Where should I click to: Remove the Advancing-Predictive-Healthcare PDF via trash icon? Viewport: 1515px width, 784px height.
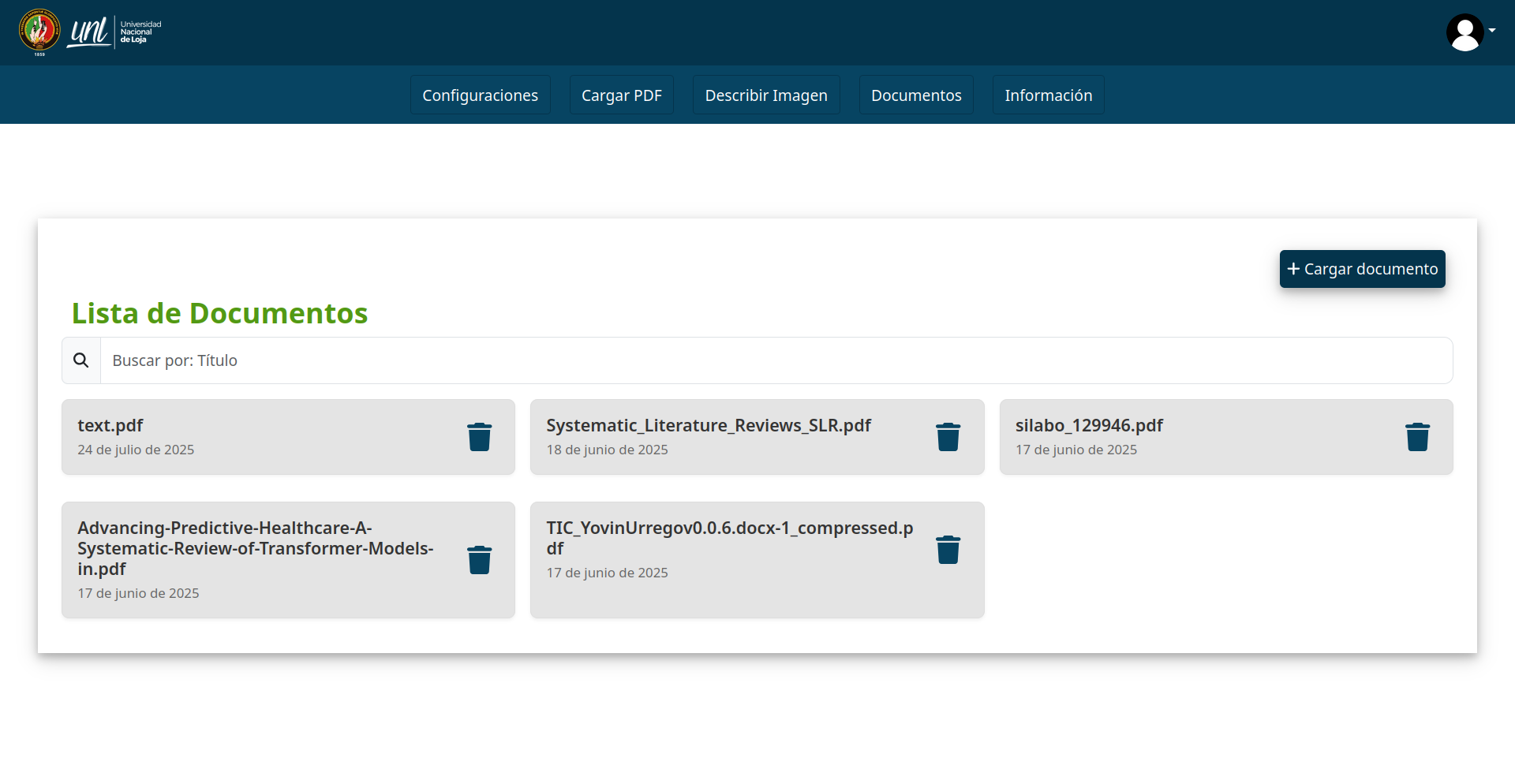coord(479,560)
